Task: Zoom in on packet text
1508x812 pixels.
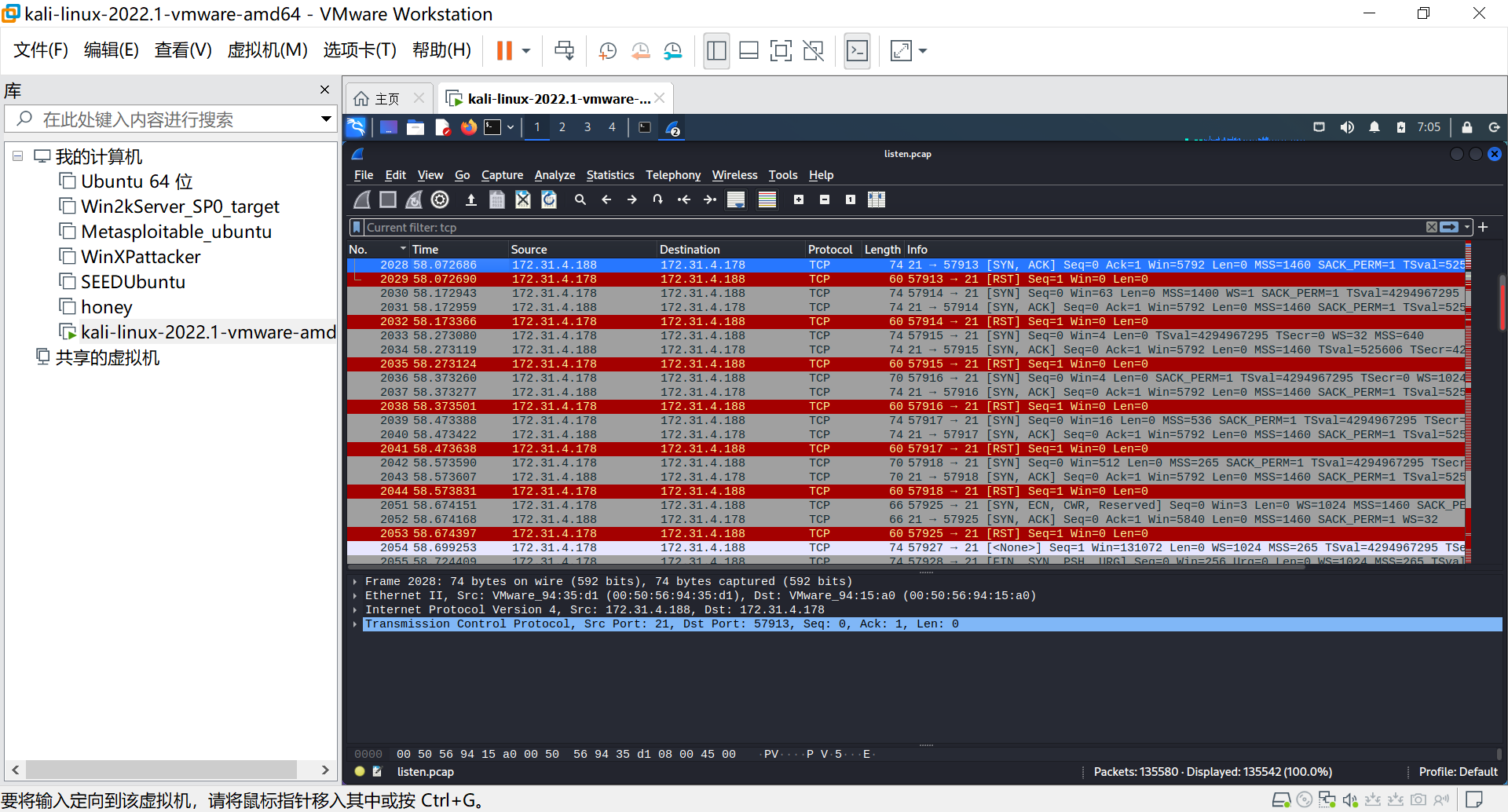Action: click(799, 199)
